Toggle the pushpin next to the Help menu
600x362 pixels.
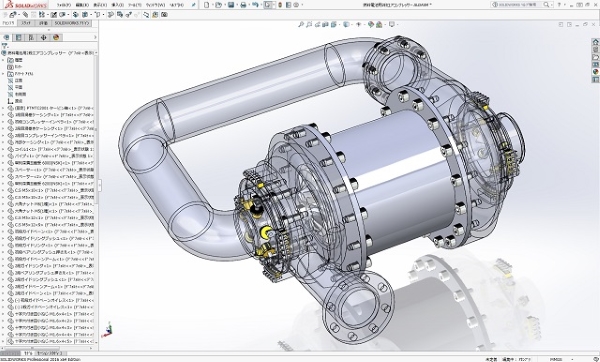(194, 5)
